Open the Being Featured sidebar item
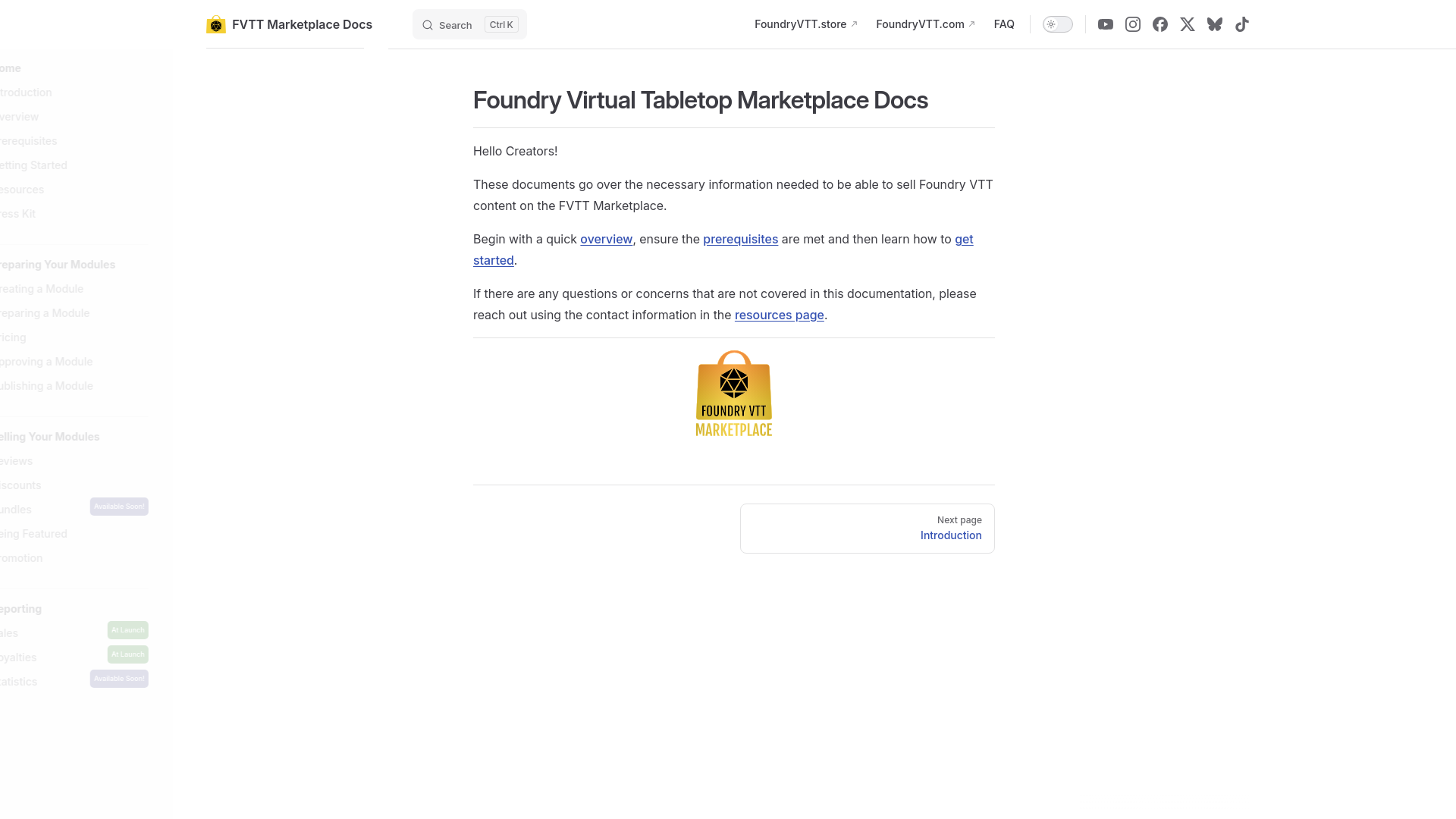1456x819 pixels. 33,534
